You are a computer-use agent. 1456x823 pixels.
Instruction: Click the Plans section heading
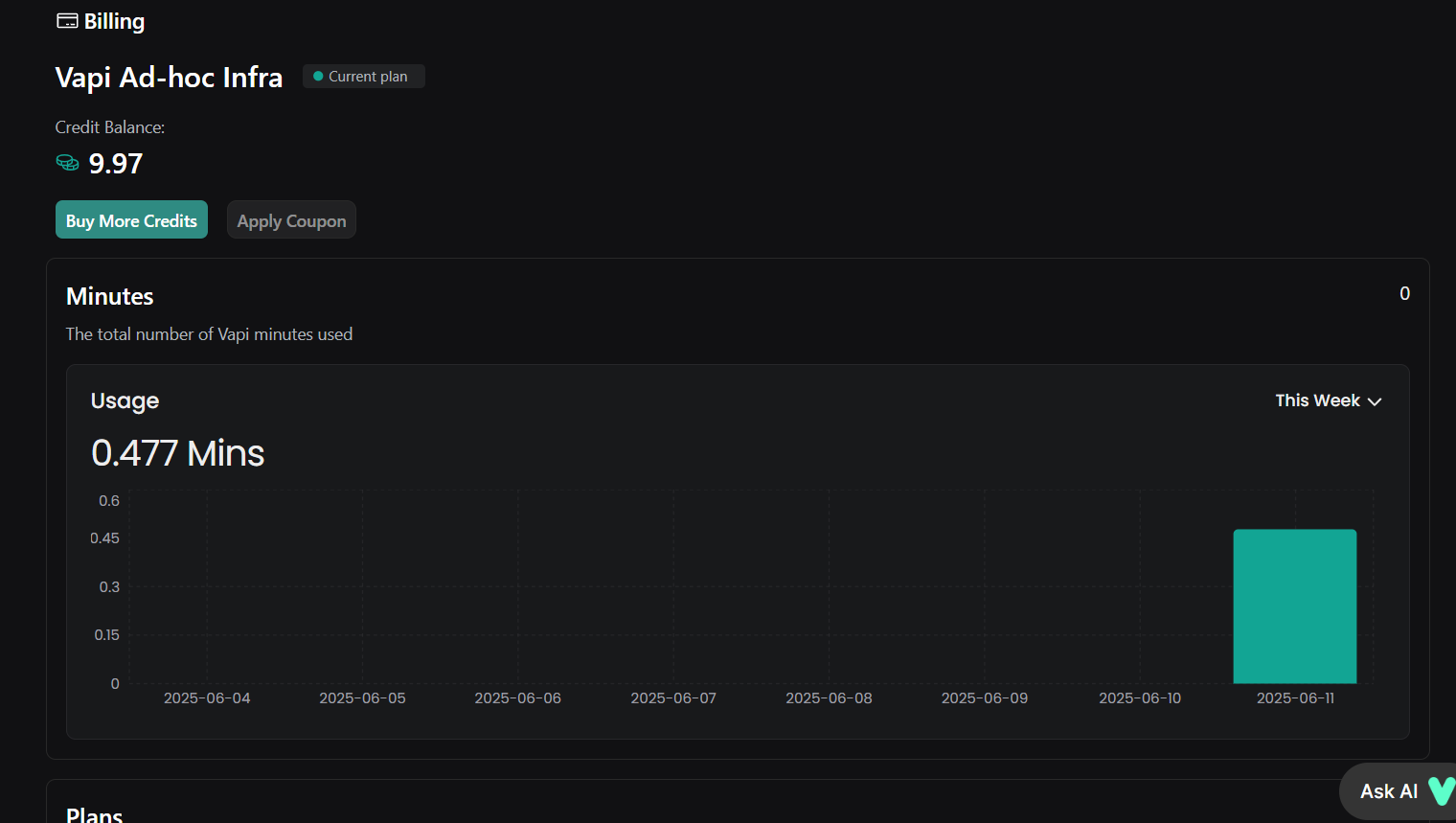pos(95,815)
